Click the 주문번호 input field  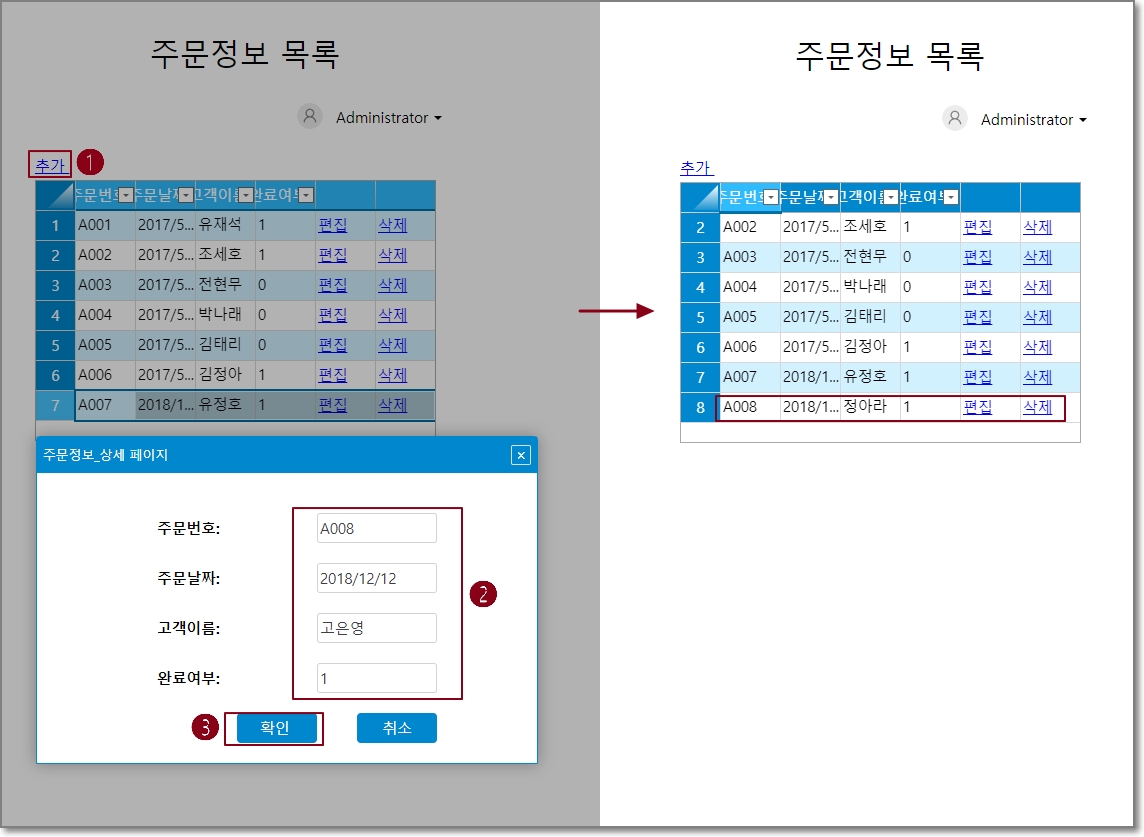pyautogui.click(x=377, y=528)
